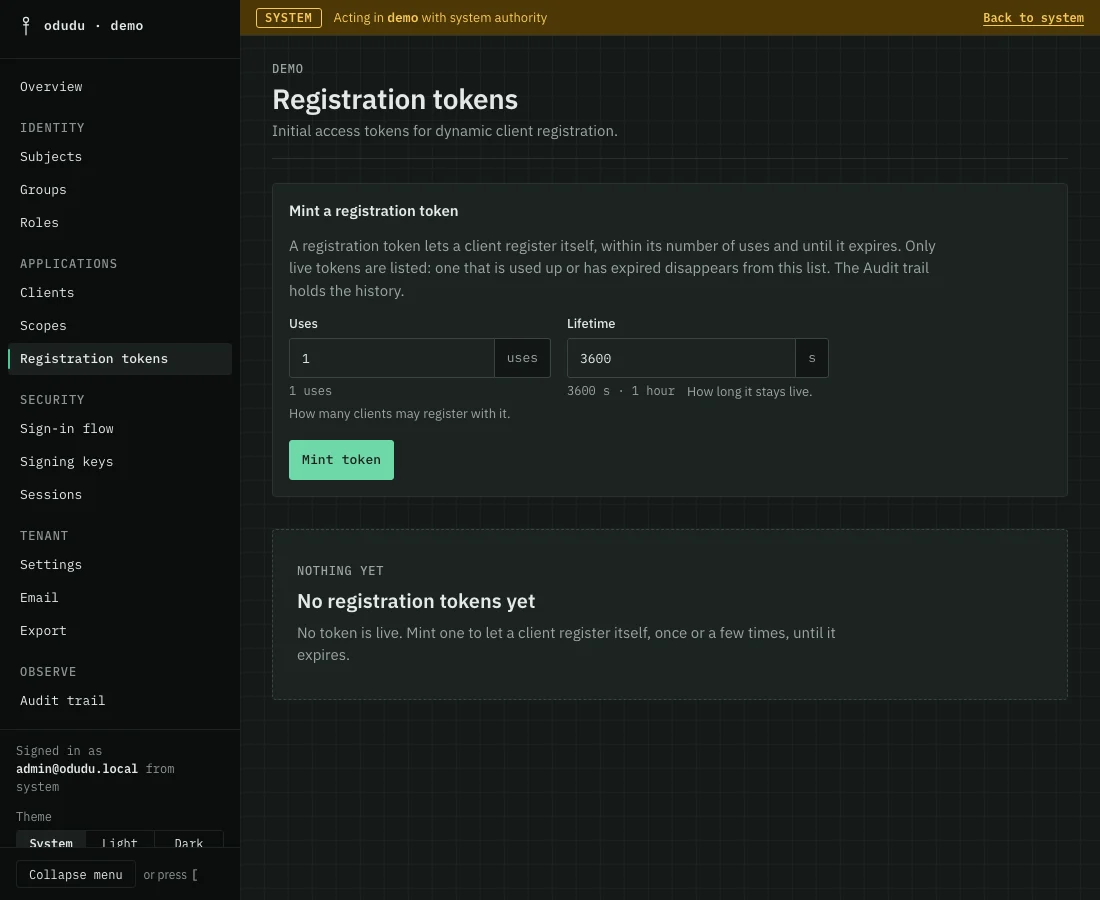Go to Subjects in the sidebar
This screenshot has width=1100, height=900.
pyautogui.click(x=120, y=157)
